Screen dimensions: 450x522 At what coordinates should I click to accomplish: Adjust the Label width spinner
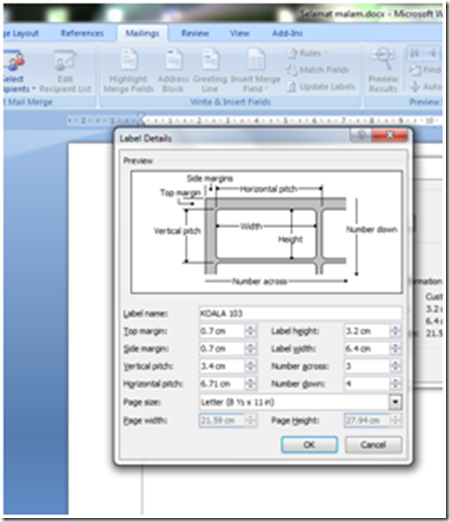click(396, 349)
